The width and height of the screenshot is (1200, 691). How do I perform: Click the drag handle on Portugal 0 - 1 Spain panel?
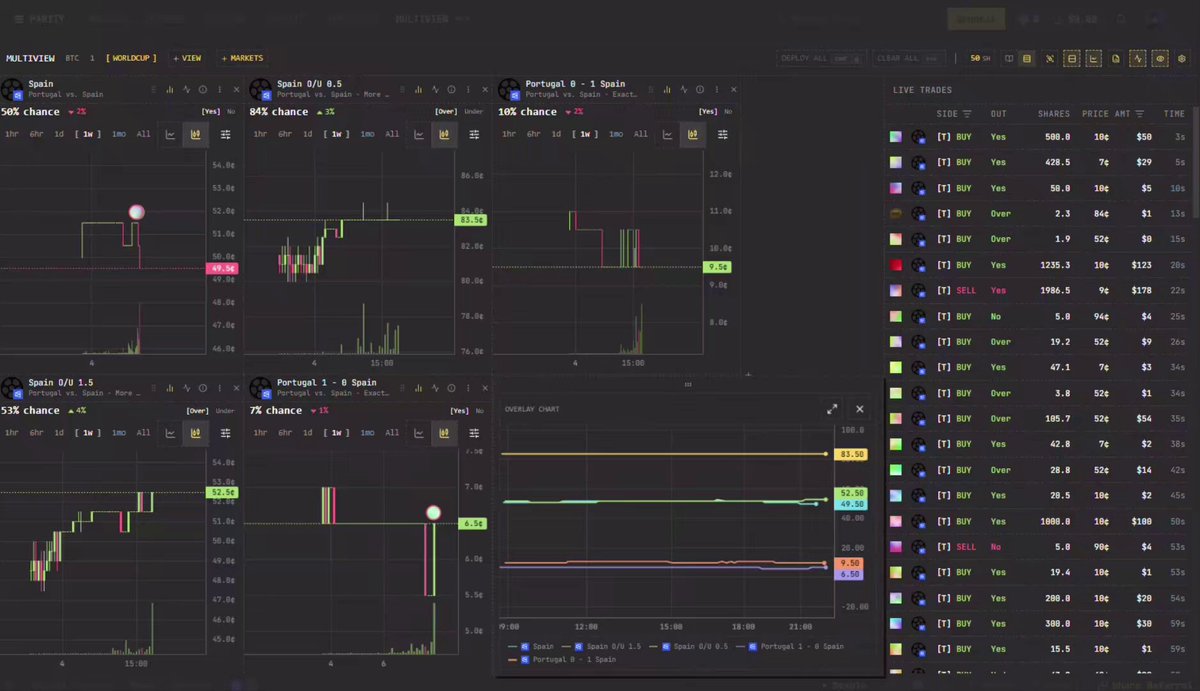click(651, 90)
